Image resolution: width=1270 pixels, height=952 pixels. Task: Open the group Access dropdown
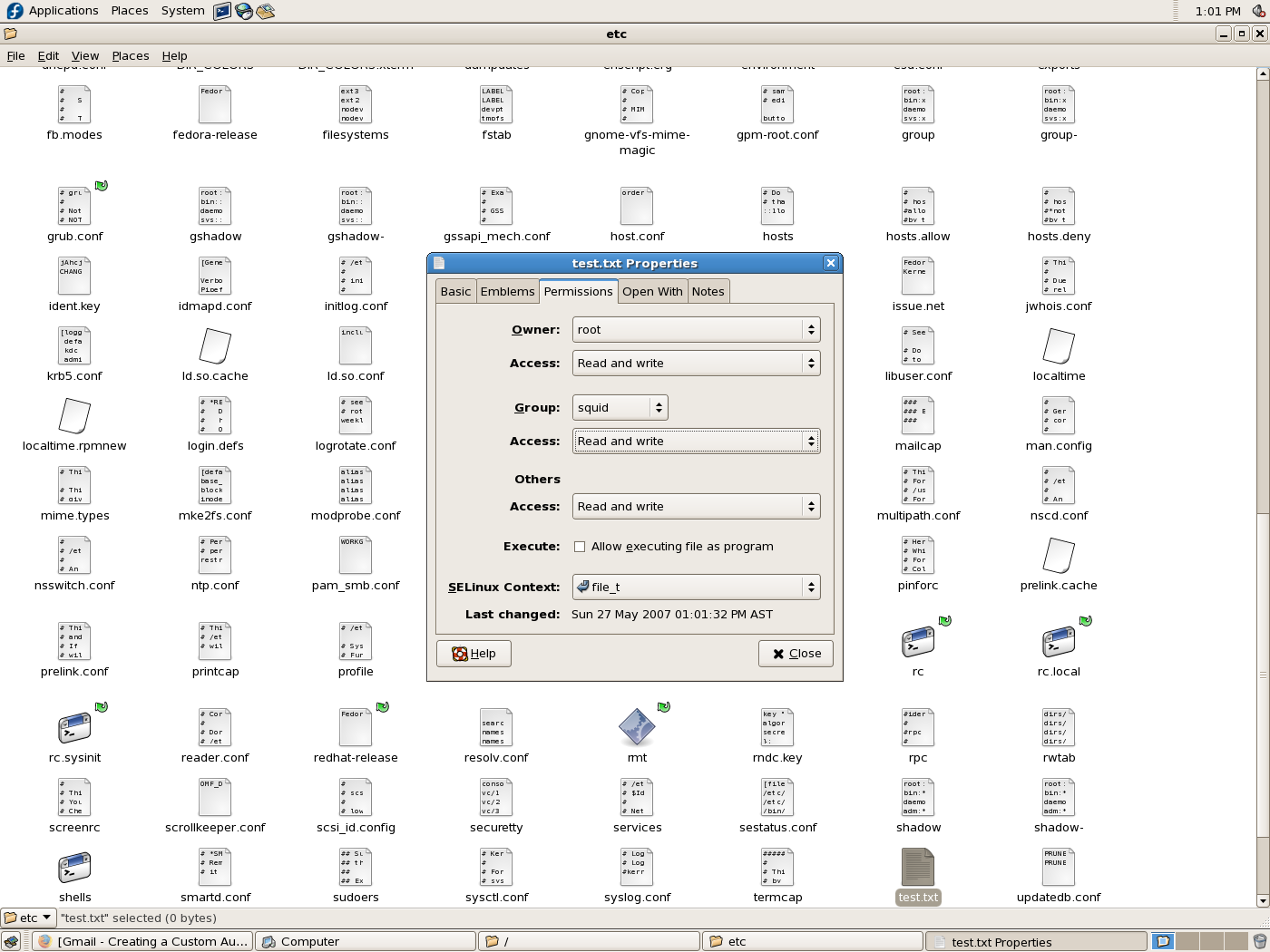coord(696,442)
